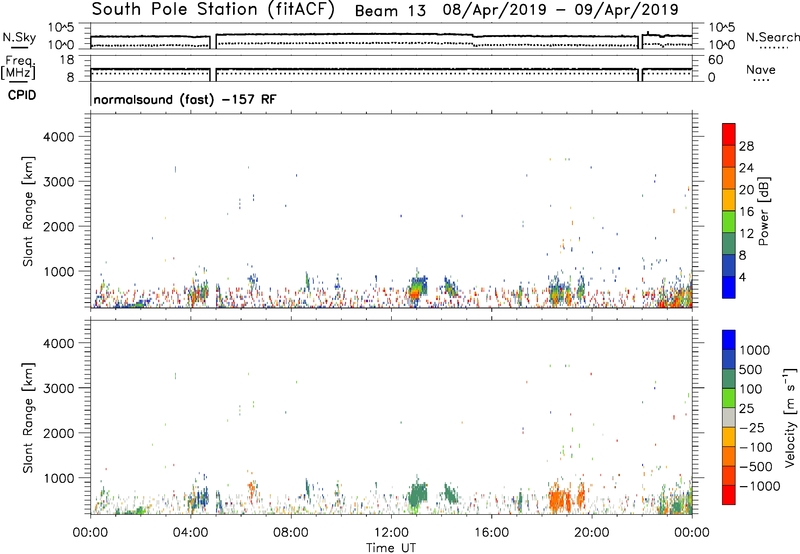Click the "South Pole Station (fitACF)" title

(x=212, y=10)
